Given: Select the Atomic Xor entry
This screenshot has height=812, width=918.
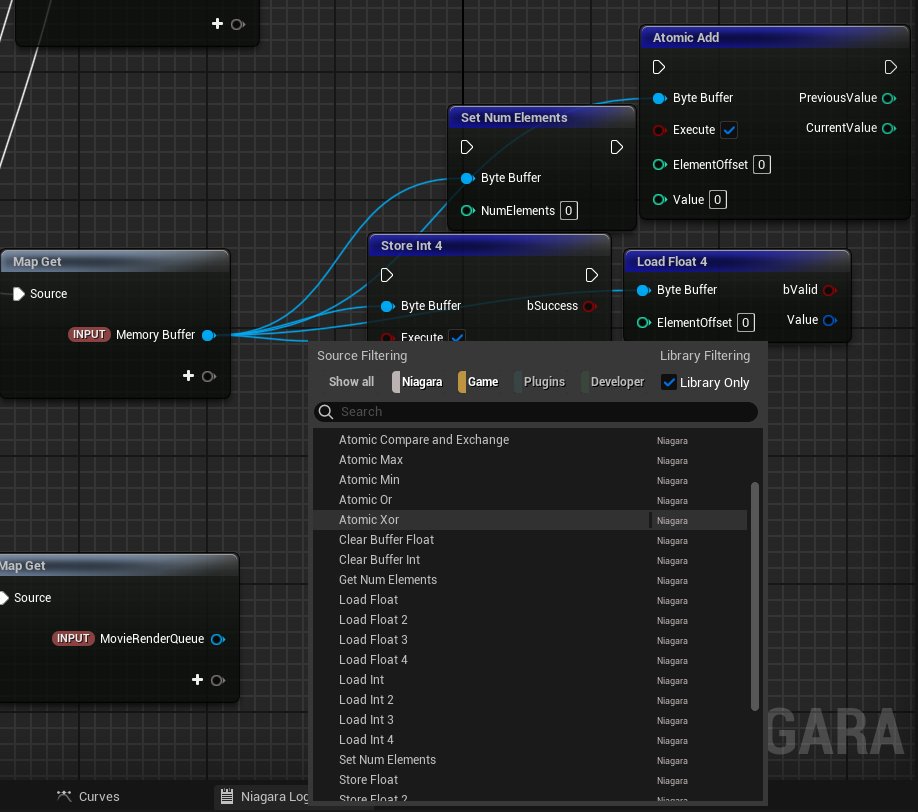Looking at the screenshot, I should click(x=530, y=520).
